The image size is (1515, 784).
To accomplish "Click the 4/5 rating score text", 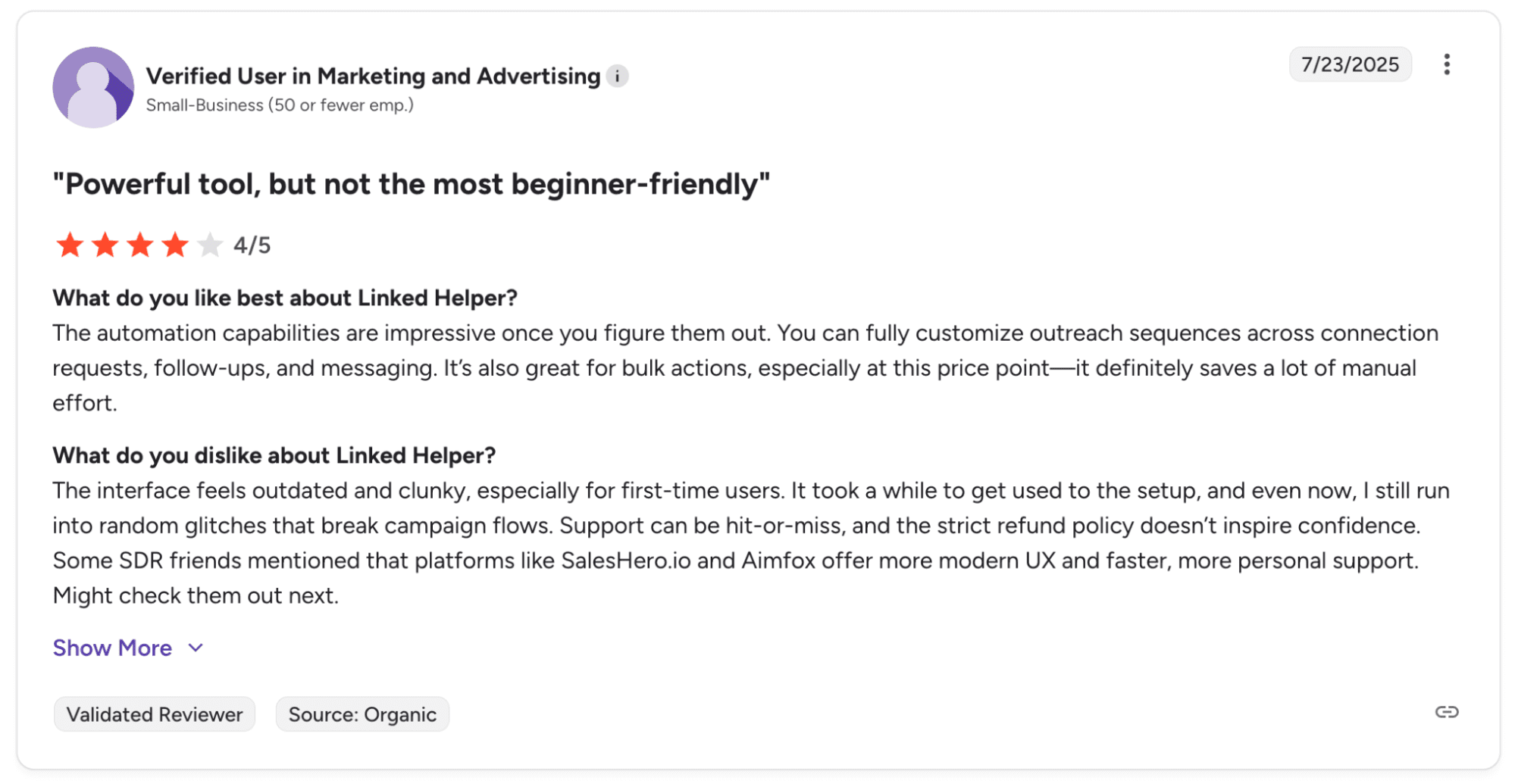I will (x=252, y=245).
